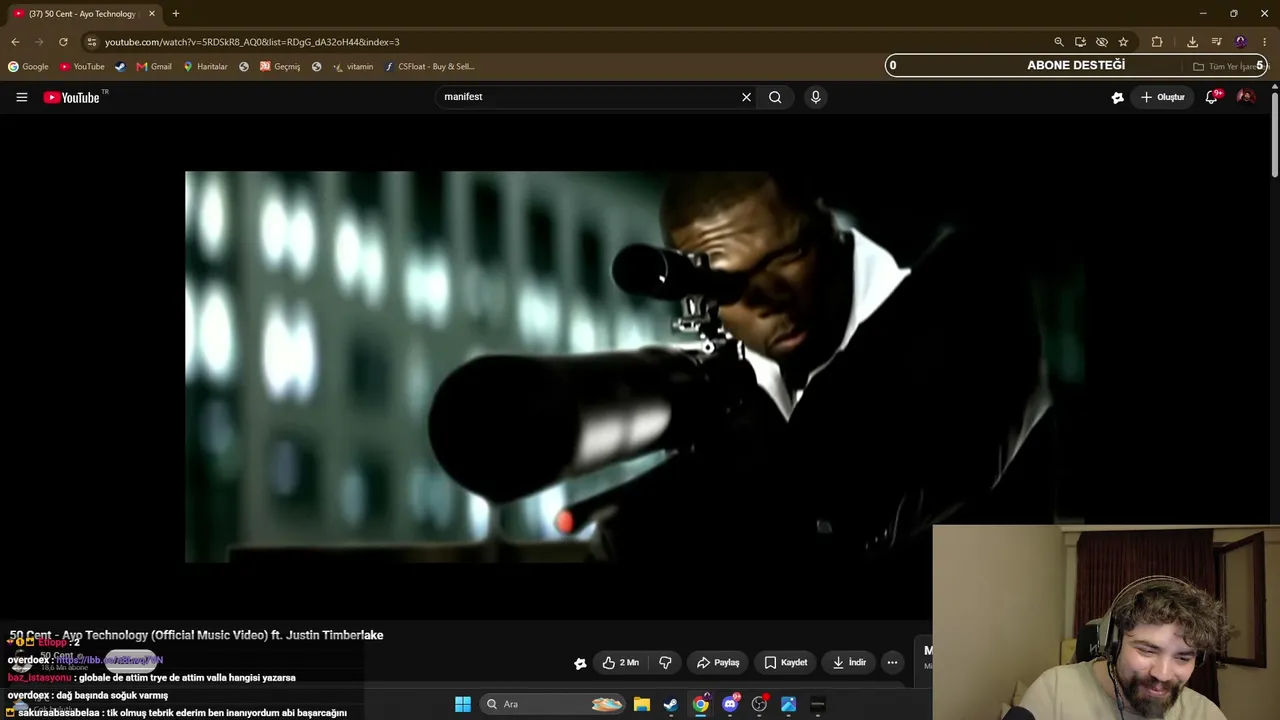This screenshot has height=720, width=1280.
Task: Open the Geçmiş bookmark in bookmarks bar
Action: coord(279,66)
